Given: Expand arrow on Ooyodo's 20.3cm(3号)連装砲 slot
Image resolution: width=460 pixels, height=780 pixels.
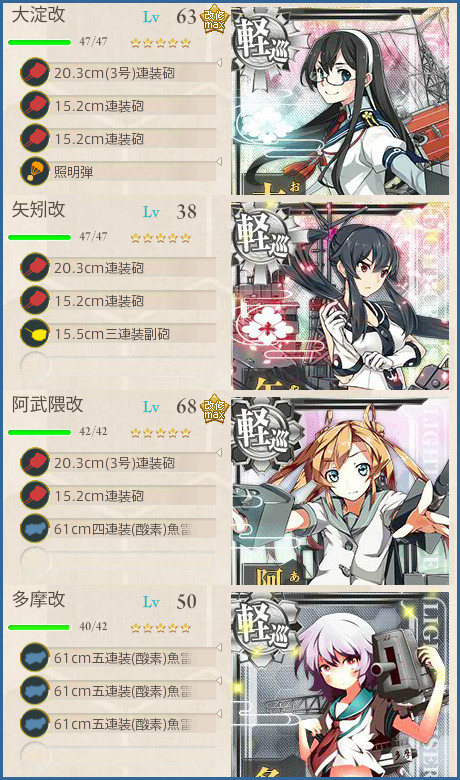Looking at the screenshot, I should point(219,63).
